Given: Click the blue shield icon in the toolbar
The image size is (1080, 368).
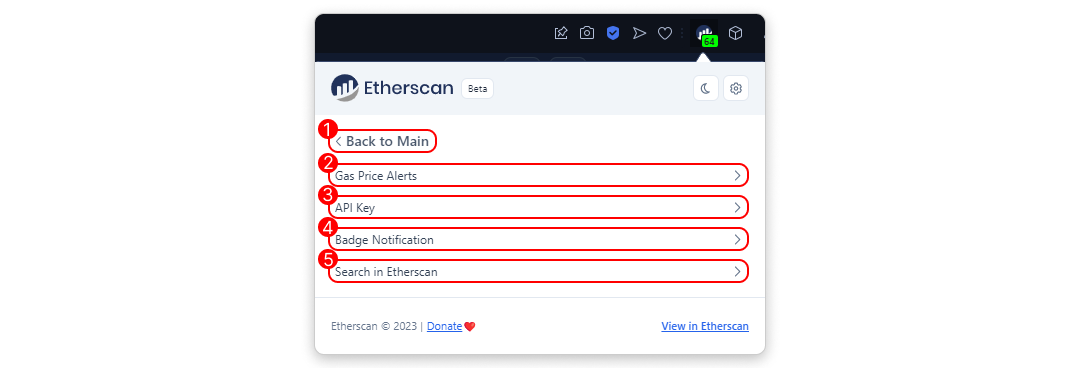Looking at the screenshot, I should (x=613, y=33).
